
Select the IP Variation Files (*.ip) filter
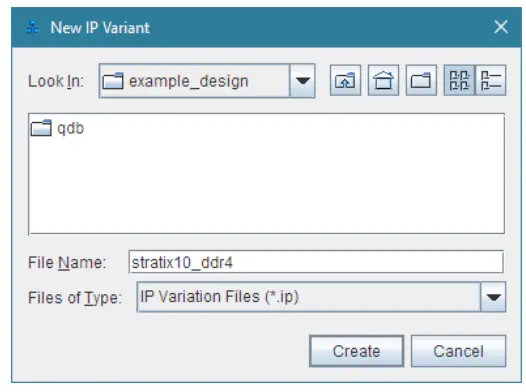click(321, 297)
